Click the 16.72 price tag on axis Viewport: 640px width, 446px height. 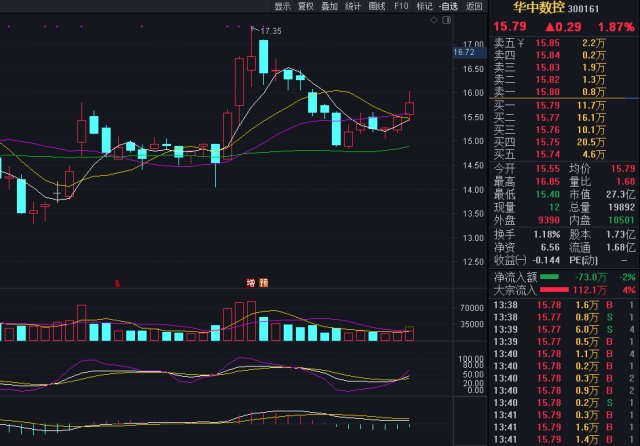tap(462, 52)
